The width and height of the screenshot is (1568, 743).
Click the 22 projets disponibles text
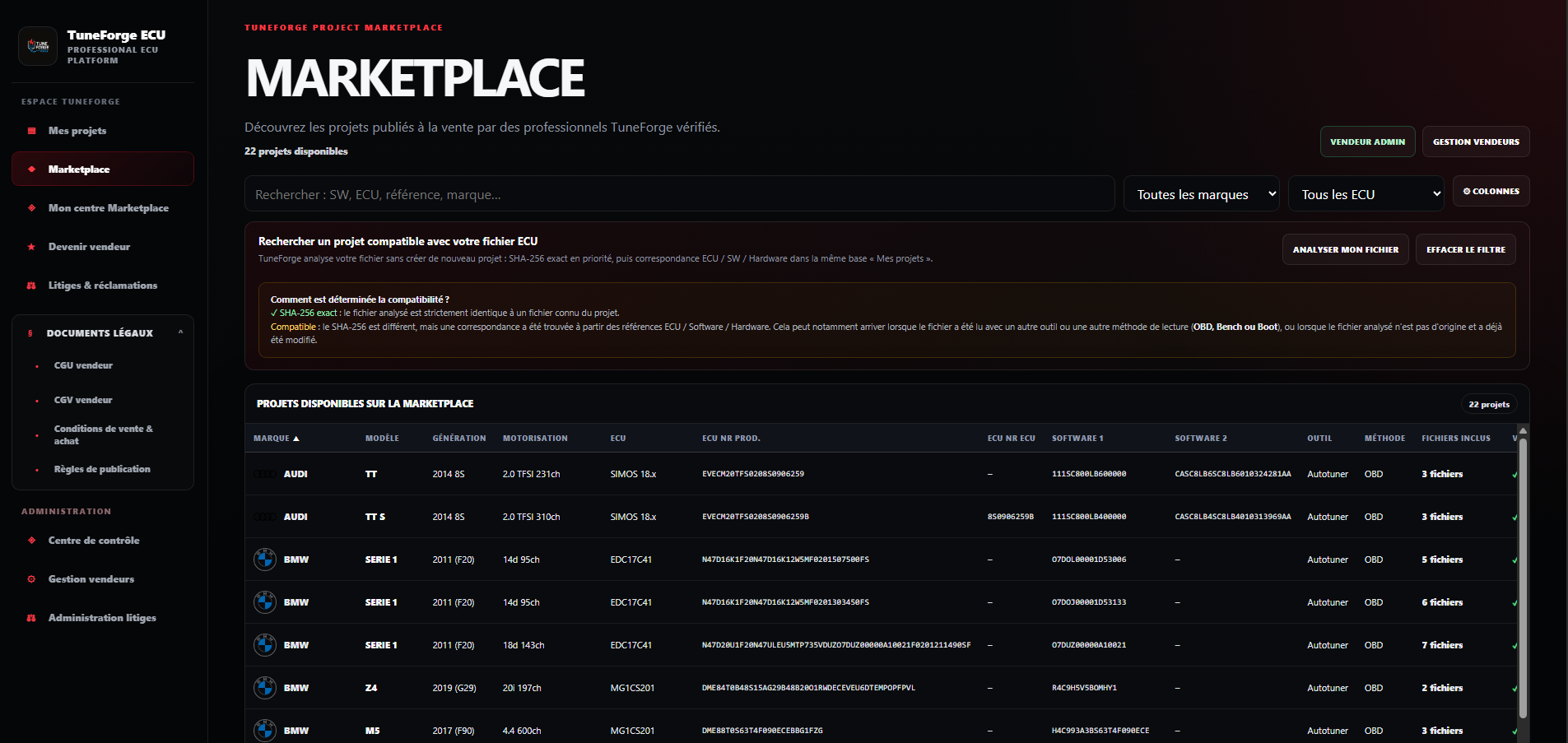click(x=296, y=151)
